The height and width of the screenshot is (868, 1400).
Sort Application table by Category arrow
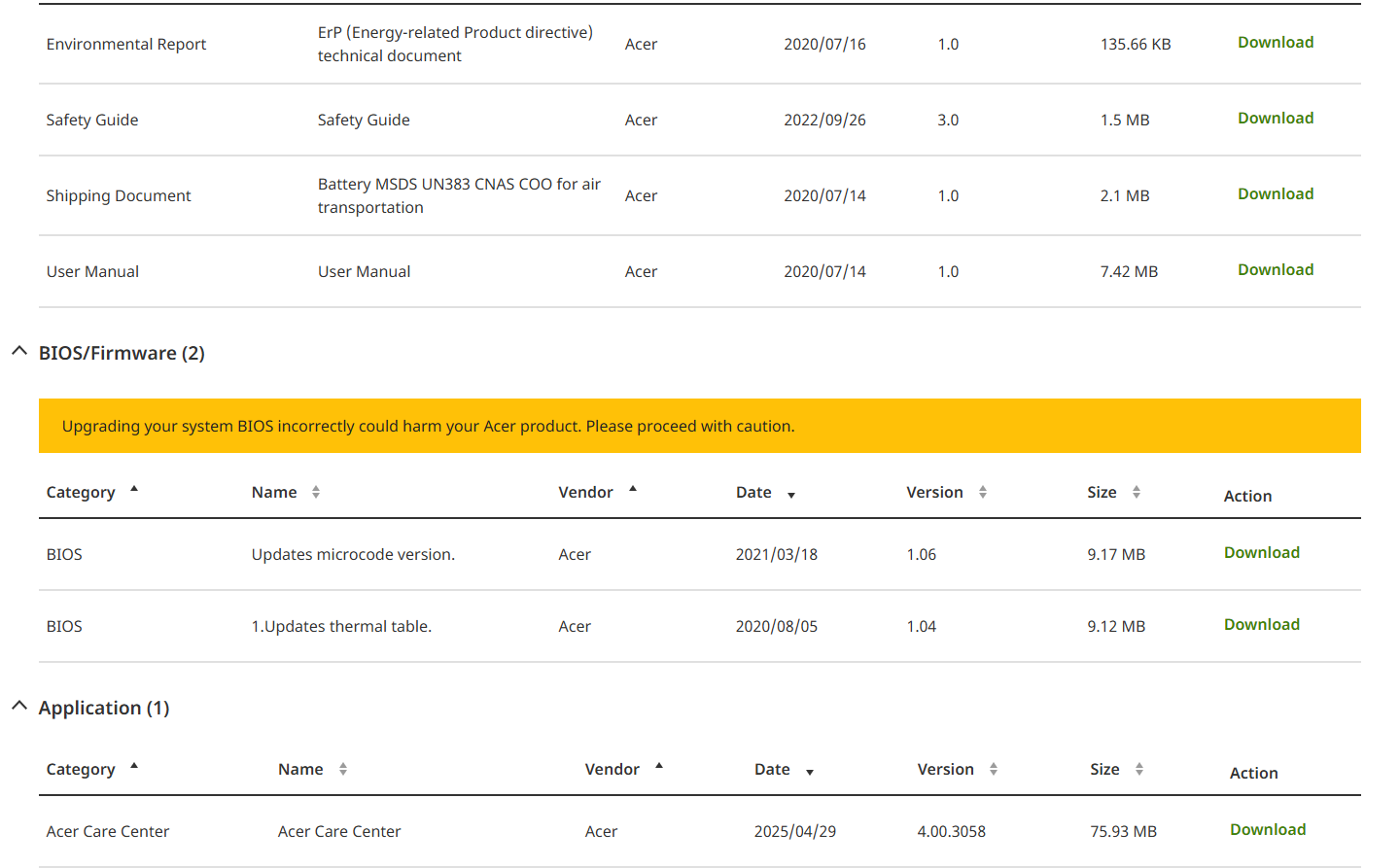(x=134, y=766)
